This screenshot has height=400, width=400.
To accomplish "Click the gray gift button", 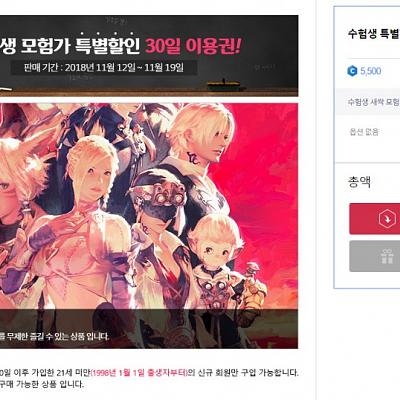I will point(375,256).
